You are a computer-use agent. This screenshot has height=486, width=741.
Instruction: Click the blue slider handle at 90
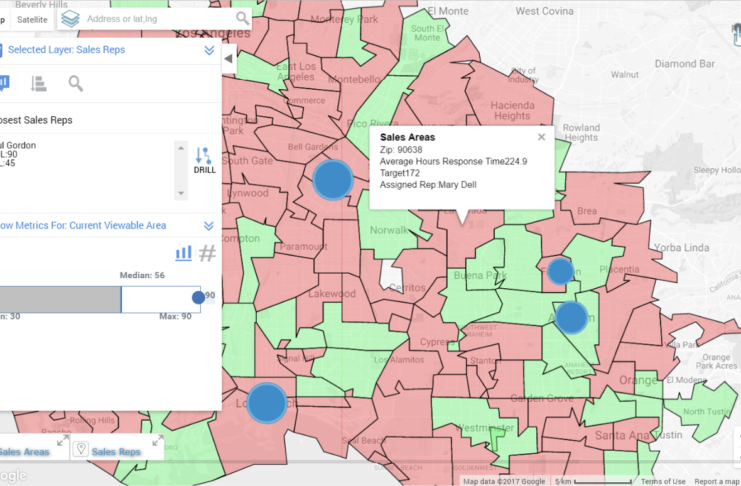198,297
